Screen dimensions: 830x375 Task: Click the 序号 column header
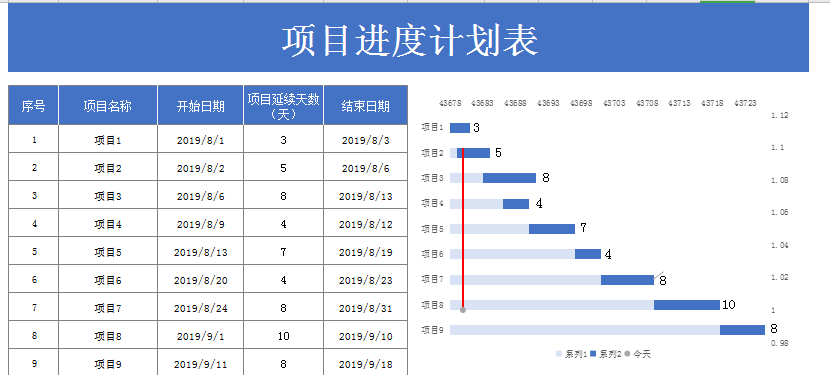click(x=33, y=105)
